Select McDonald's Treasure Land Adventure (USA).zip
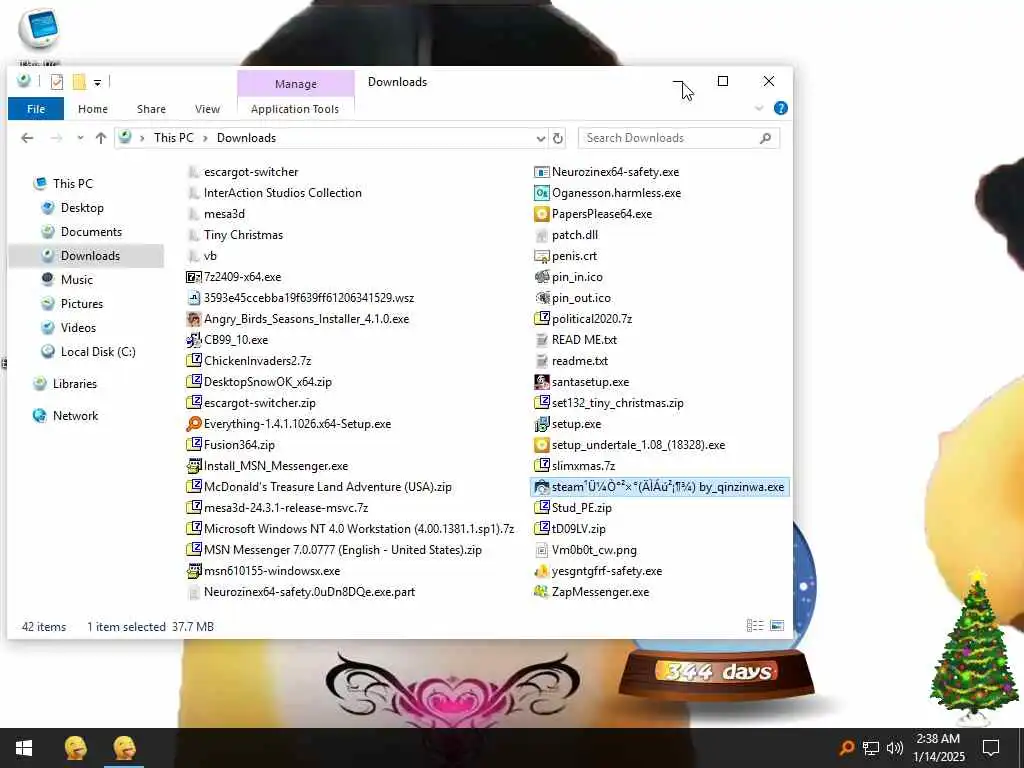The image size is (1024, 768). click(x=328, y=487)
